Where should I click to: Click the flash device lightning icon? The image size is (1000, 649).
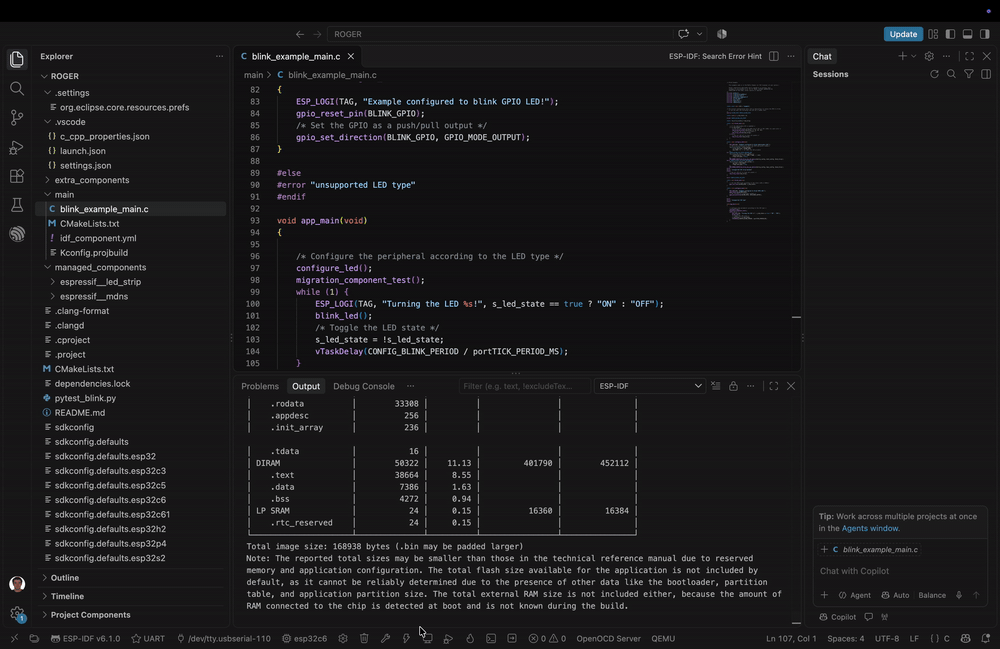(406, 638)
